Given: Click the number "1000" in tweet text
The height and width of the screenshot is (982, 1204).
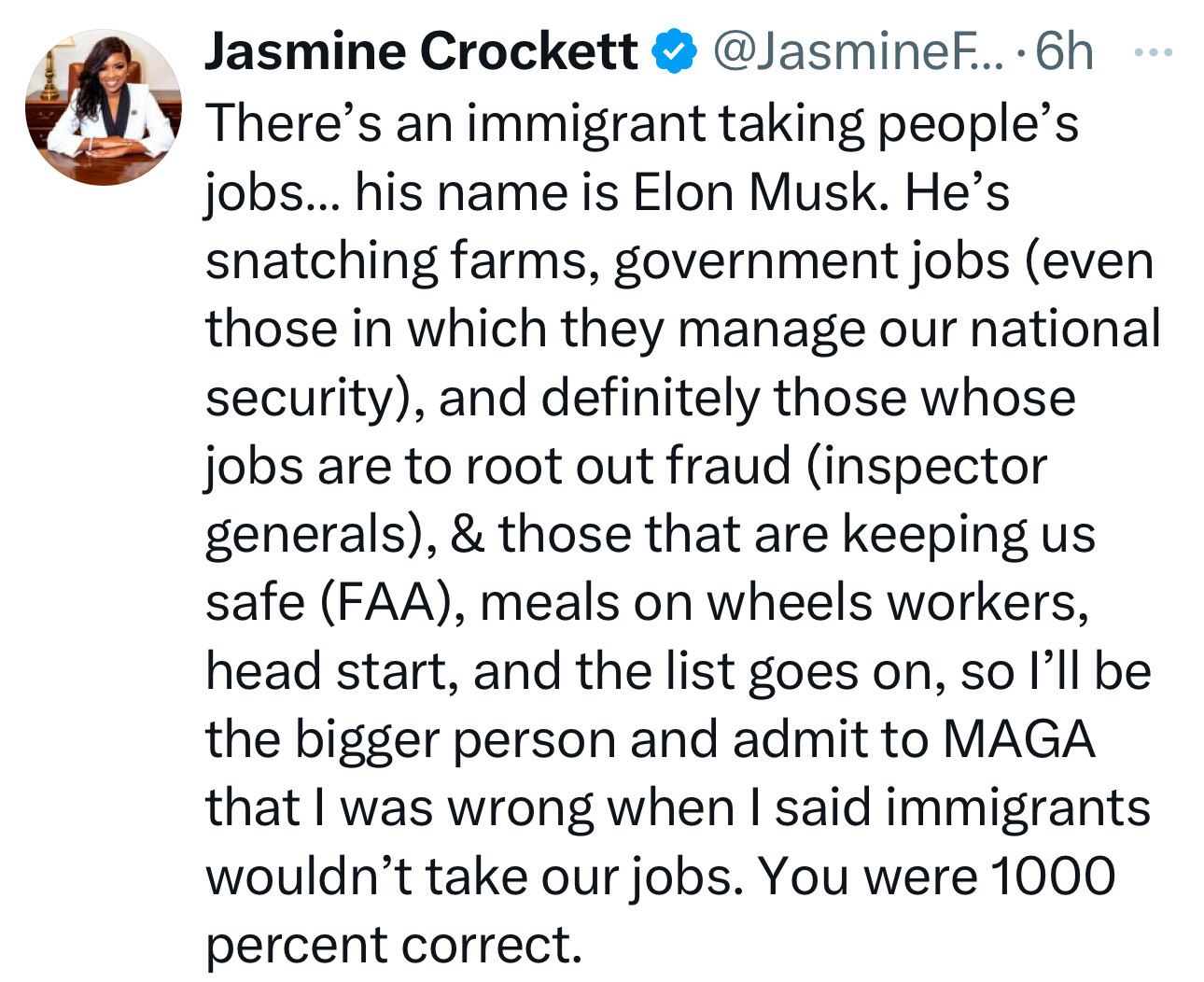Looking at the screenshot, I should 1054,876.
